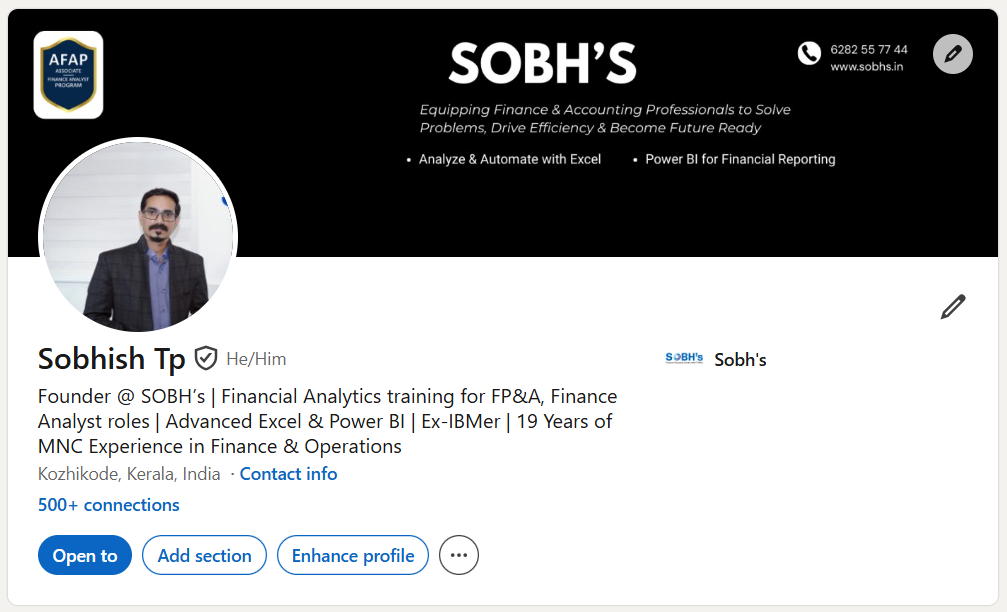Image resolution: width=1007 pixels, height=612 pixels.
Task: View 500+ connections
Action: (108, 505)
